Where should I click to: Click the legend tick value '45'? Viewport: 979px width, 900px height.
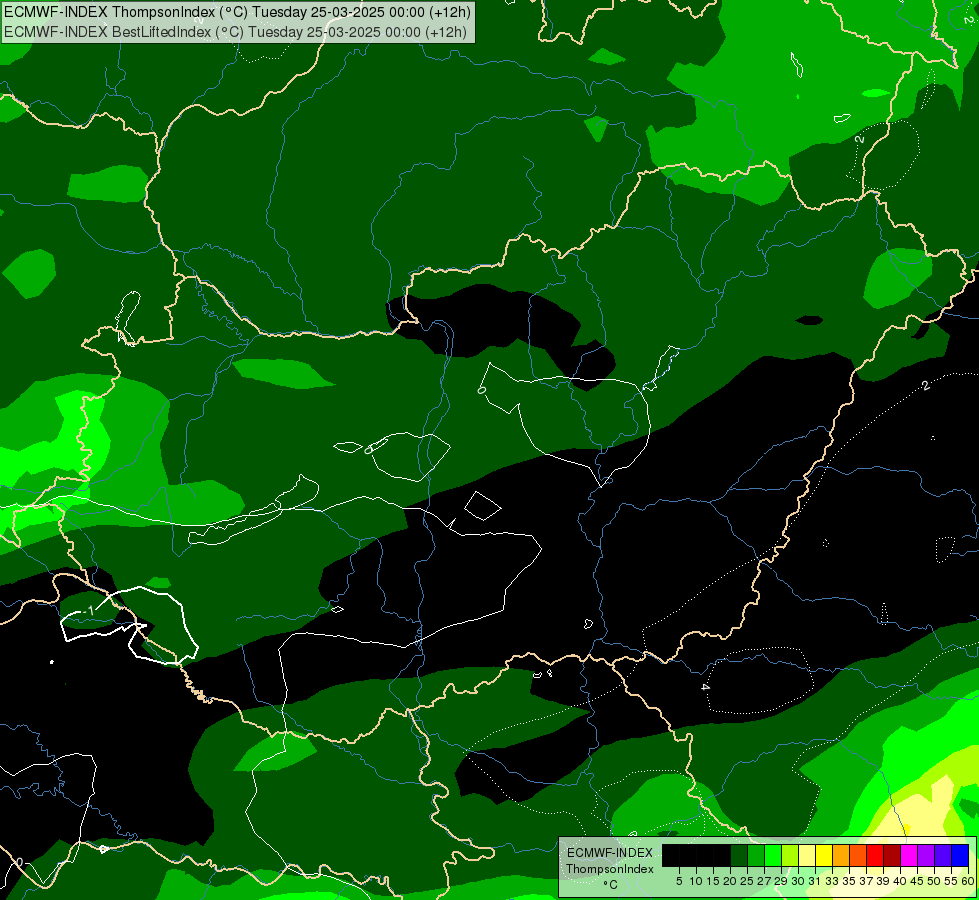point(917,881)
